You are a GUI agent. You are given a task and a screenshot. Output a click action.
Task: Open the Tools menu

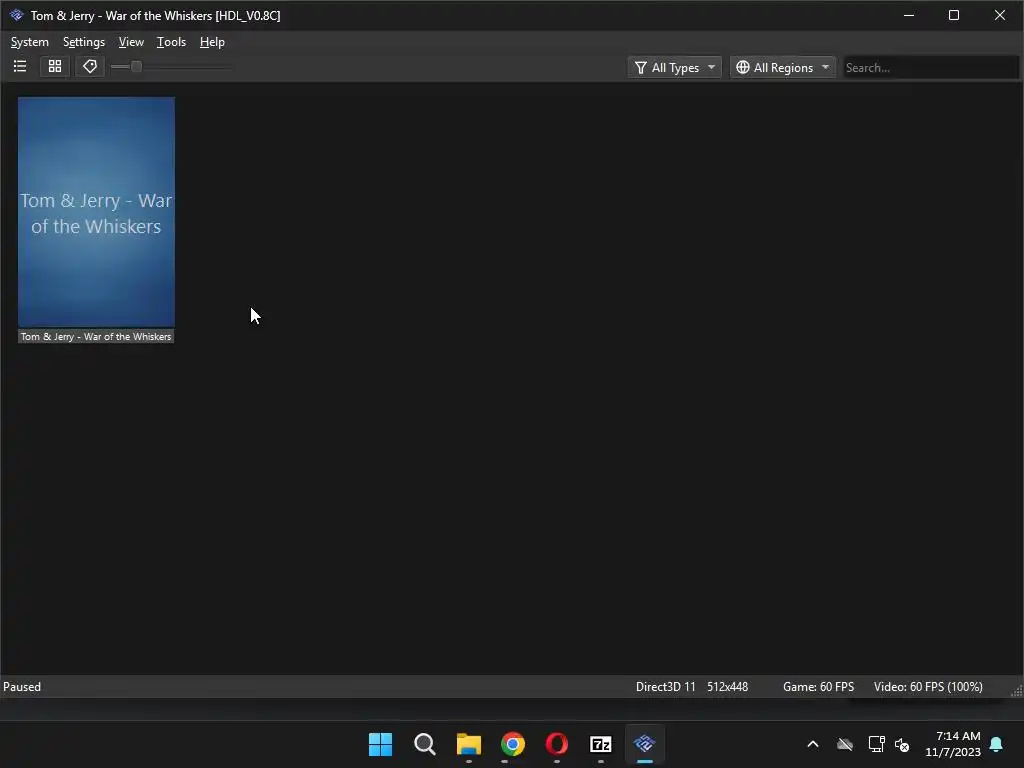coord(172,42)
